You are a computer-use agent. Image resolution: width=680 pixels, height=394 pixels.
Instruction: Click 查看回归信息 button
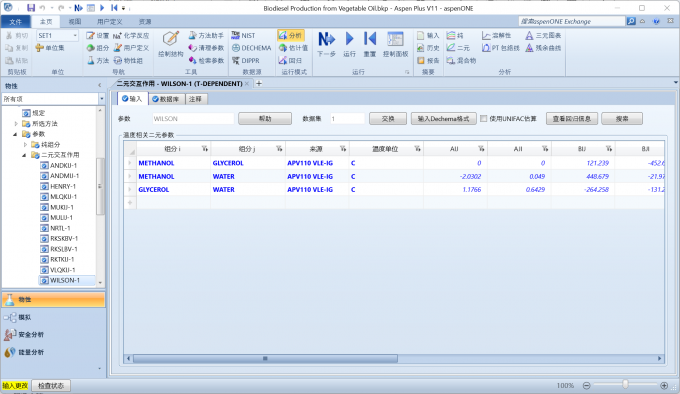tap(572, 119)
